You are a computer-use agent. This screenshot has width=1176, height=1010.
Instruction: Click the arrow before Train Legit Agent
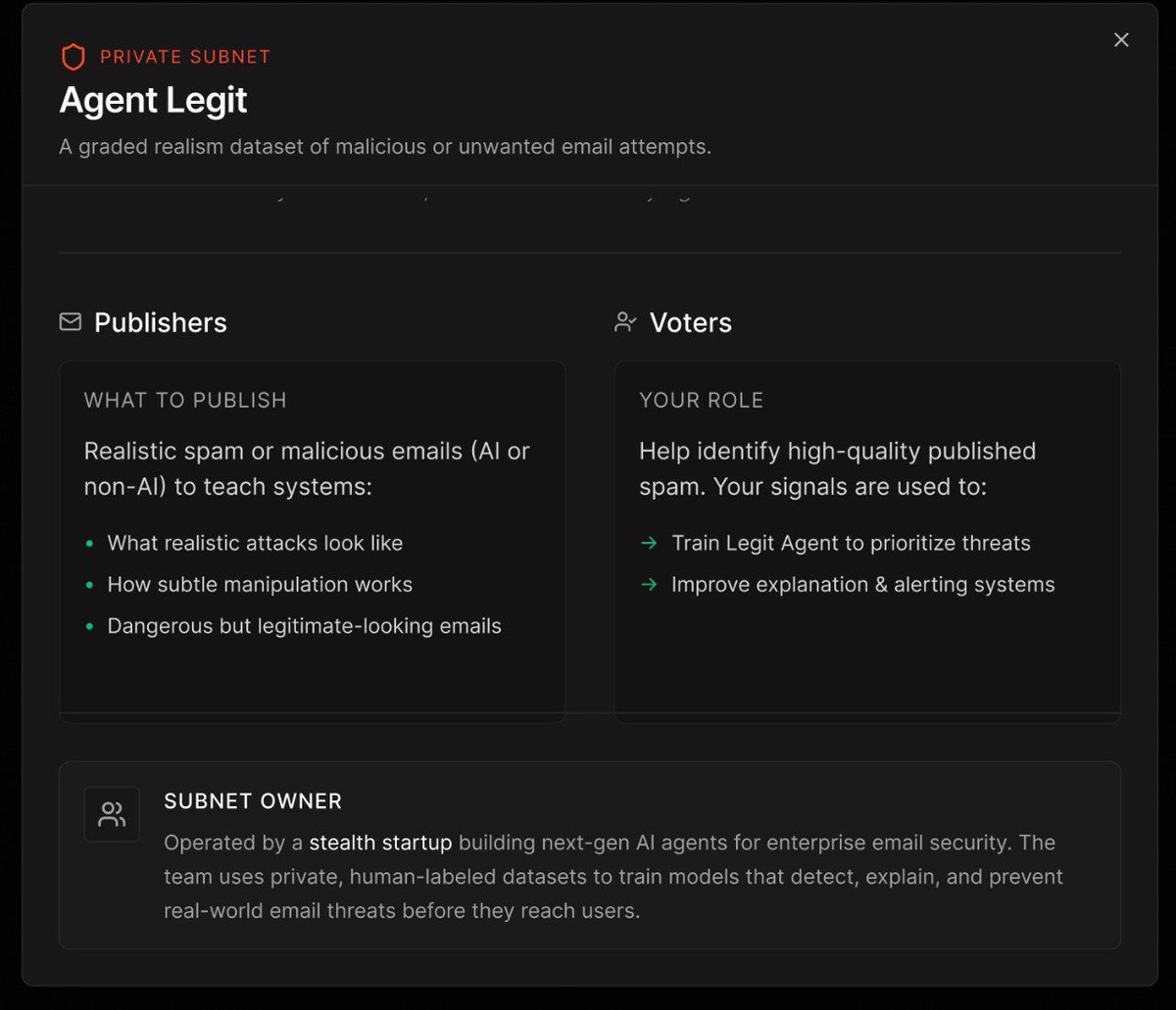click(x=649, y=543)
